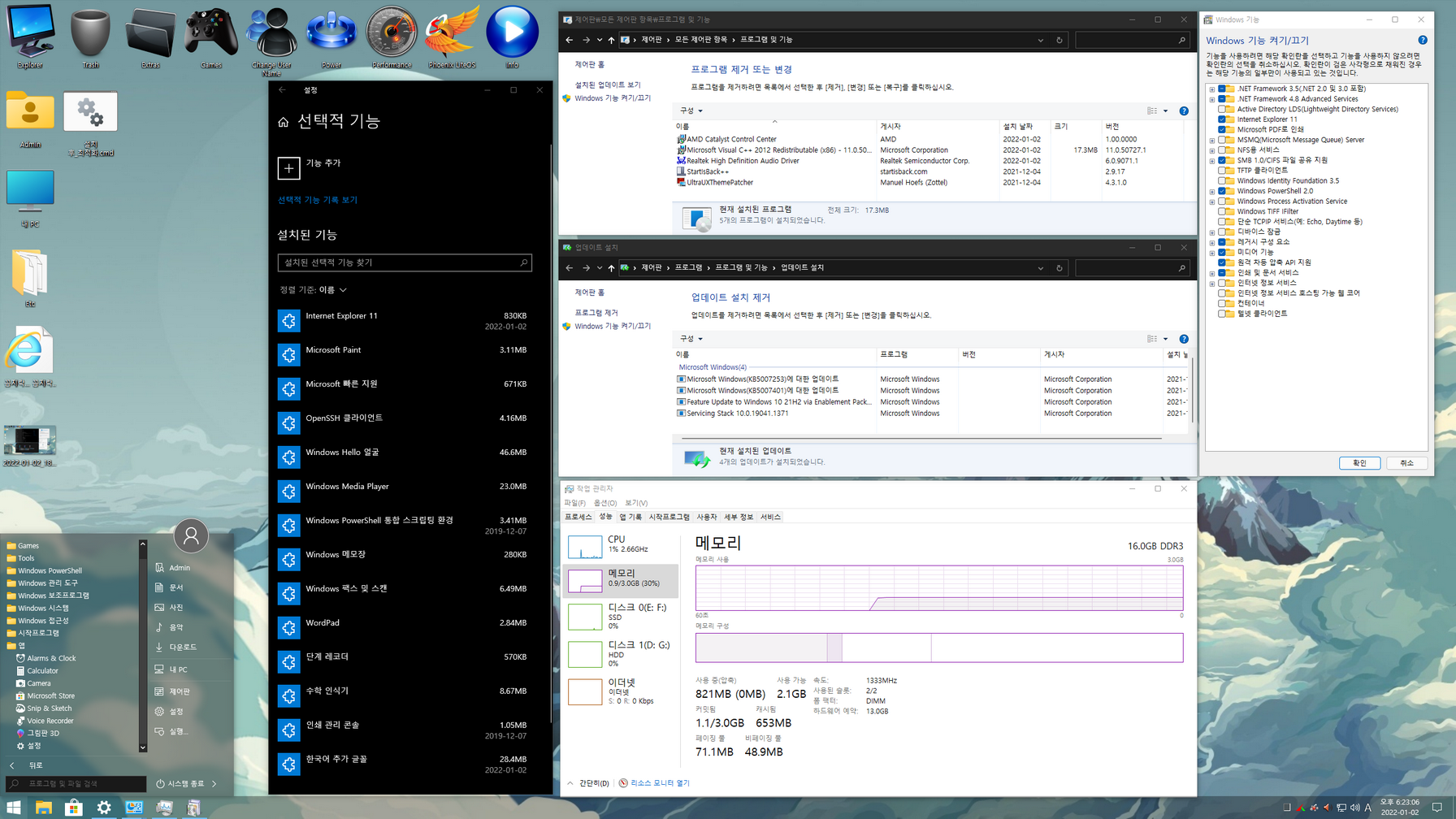Click help icon in Programs and Features toolbar
This screenshot has height=819, width=1456.
(1184, 110)
